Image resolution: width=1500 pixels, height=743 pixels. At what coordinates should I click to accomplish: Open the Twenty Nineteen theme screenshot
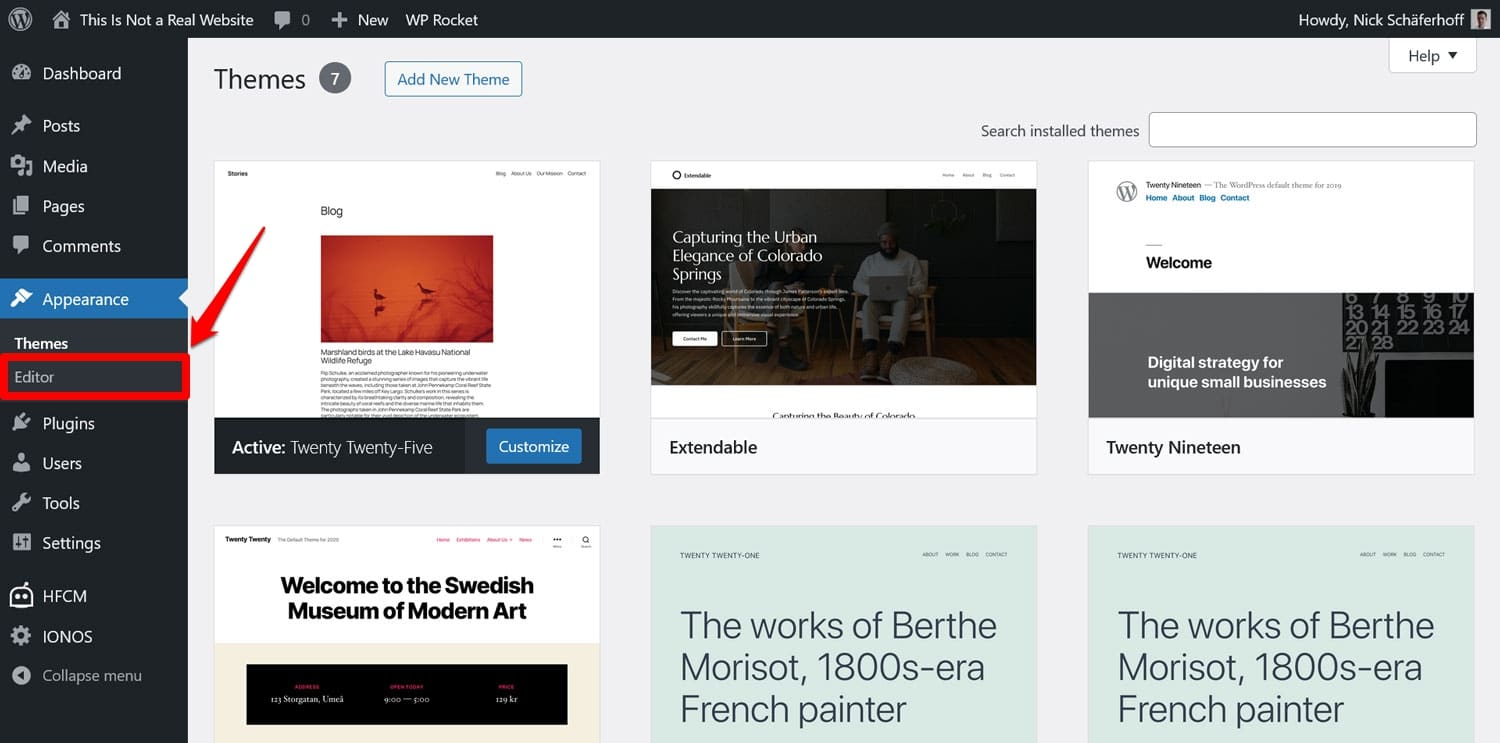1281,289
